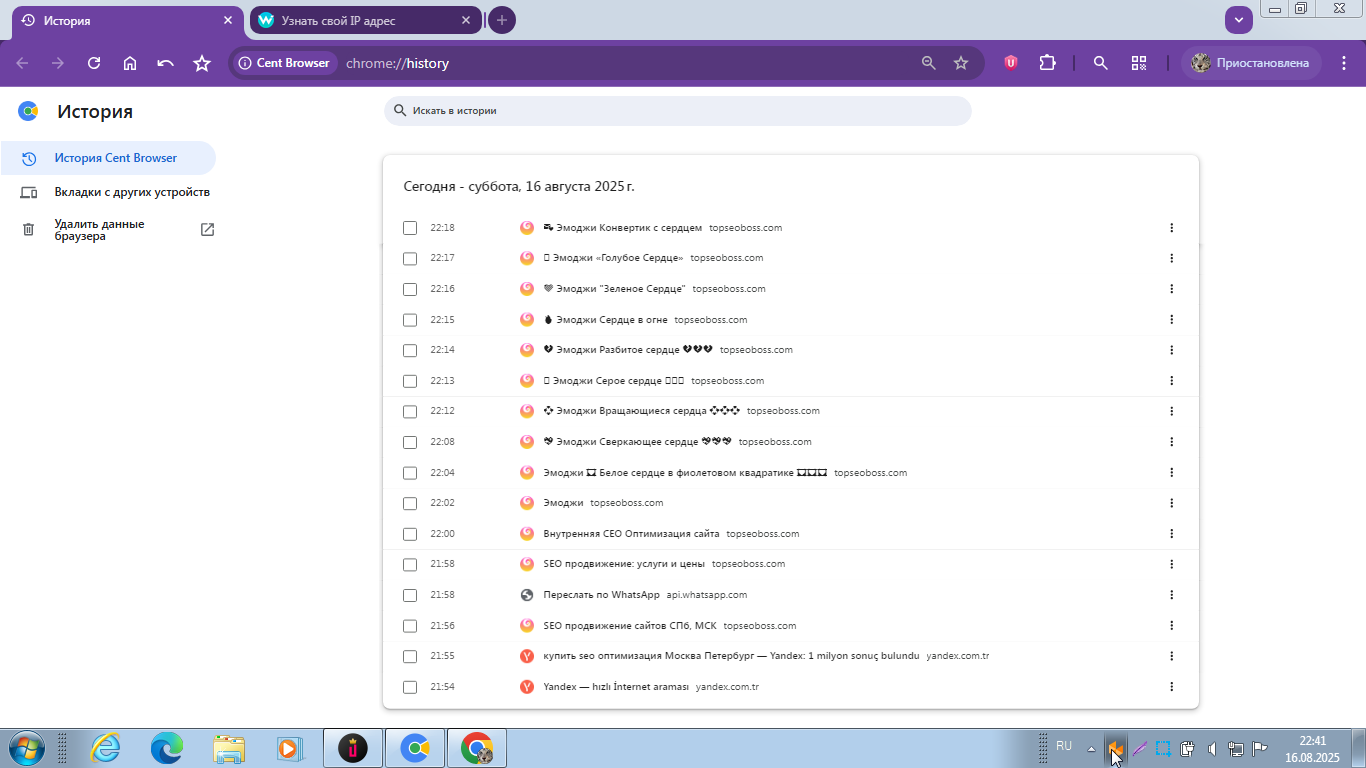Screen dimensions: 1366x768
Task: Close the Узнать свой IP адрес tab
Action: click(466, 20)
